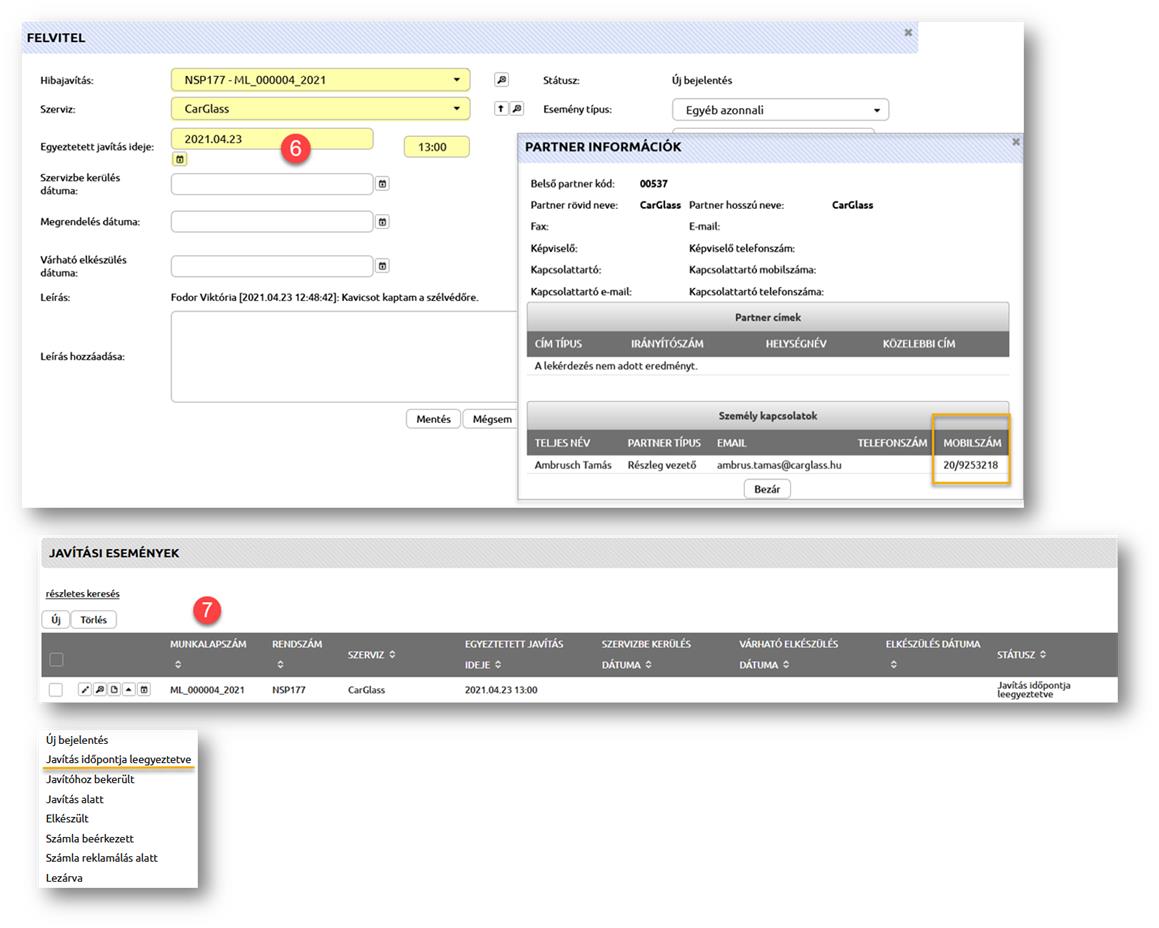Image resolution: width=1159 pixels, height=928 pixels.
Task: Open the Esemény típus dropdown Egyéb azonnali
Action: coord(781,110)
